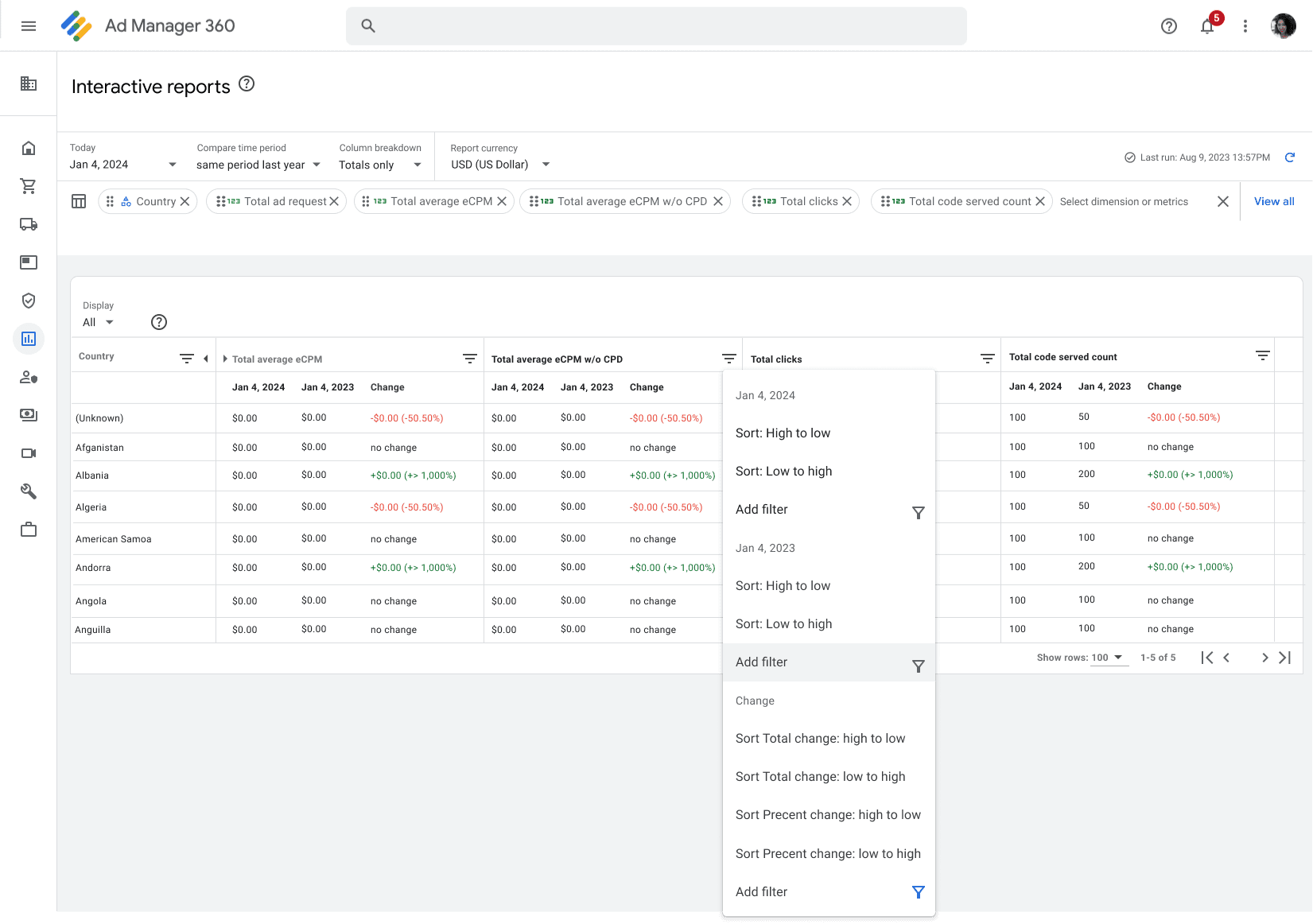The height and width of the screenshot is (924, 1313).
Task: Open the Total code served count filter icon
Action: 1262,355
